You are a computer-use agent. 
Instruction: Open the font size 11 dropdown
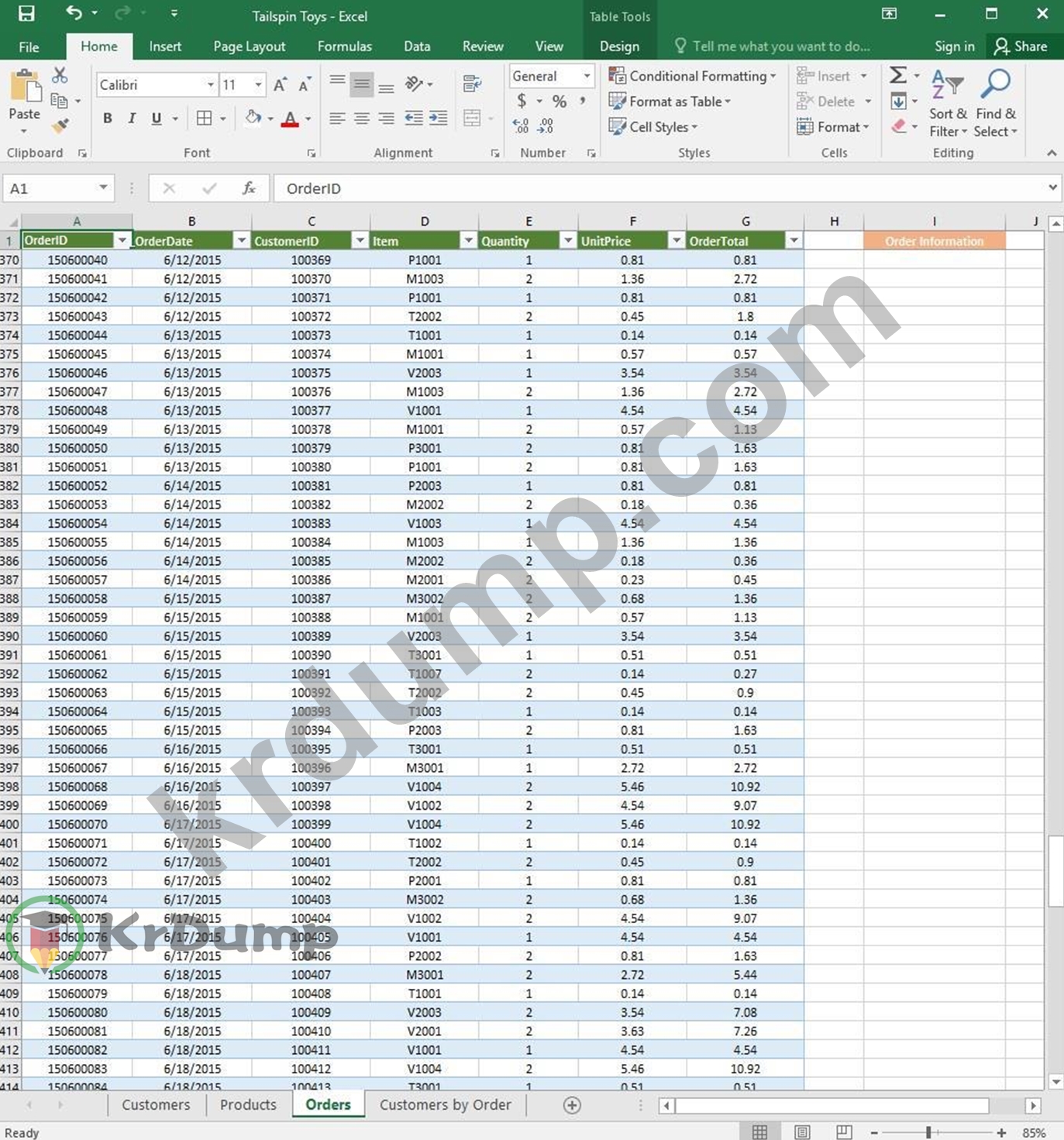click(258, 84)
